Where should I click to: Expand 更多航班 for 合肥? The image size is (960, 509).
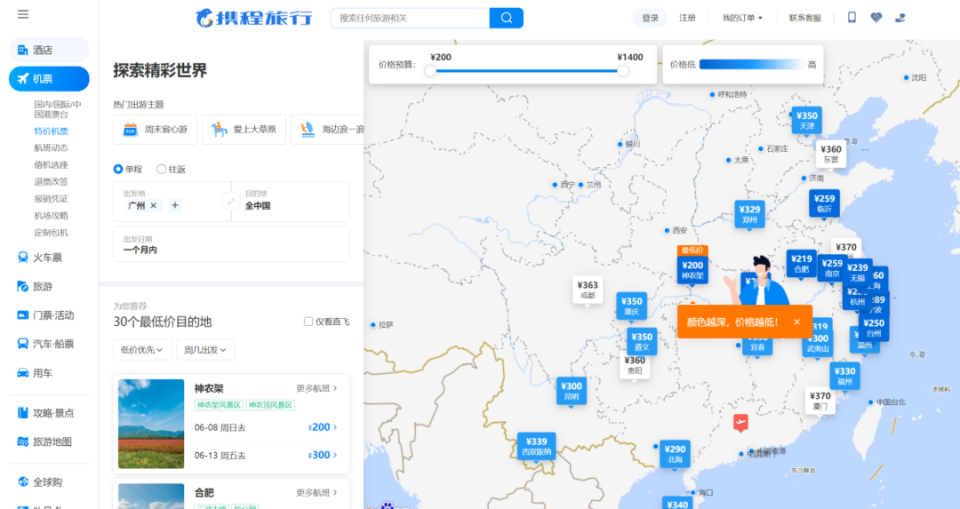317,492
